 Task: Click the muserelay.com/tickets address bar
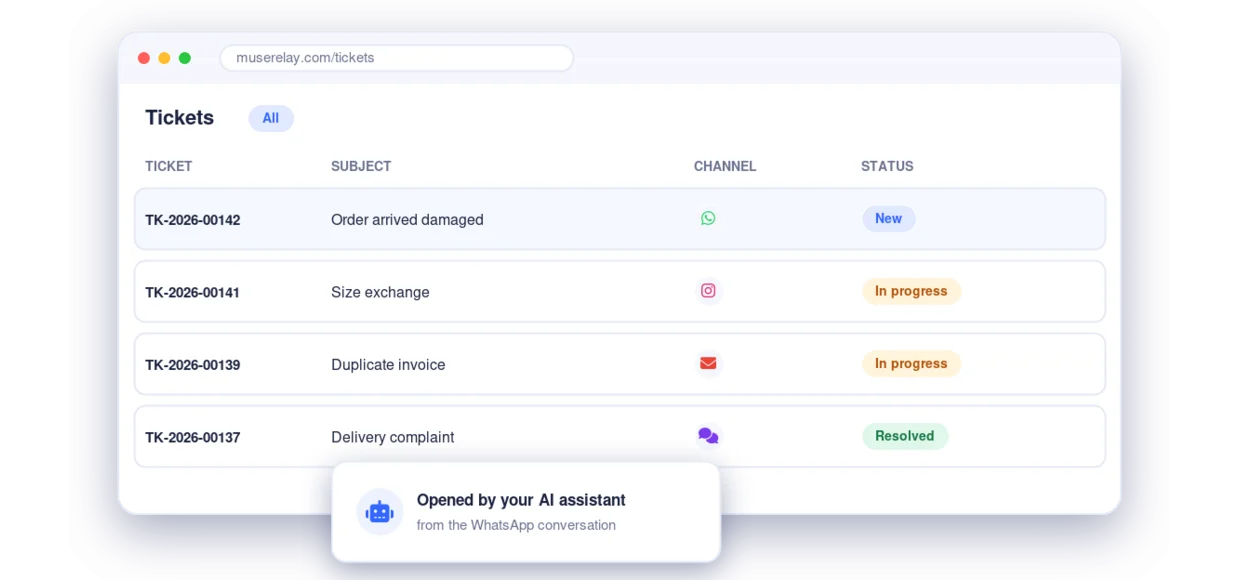(x=397, y=58)
